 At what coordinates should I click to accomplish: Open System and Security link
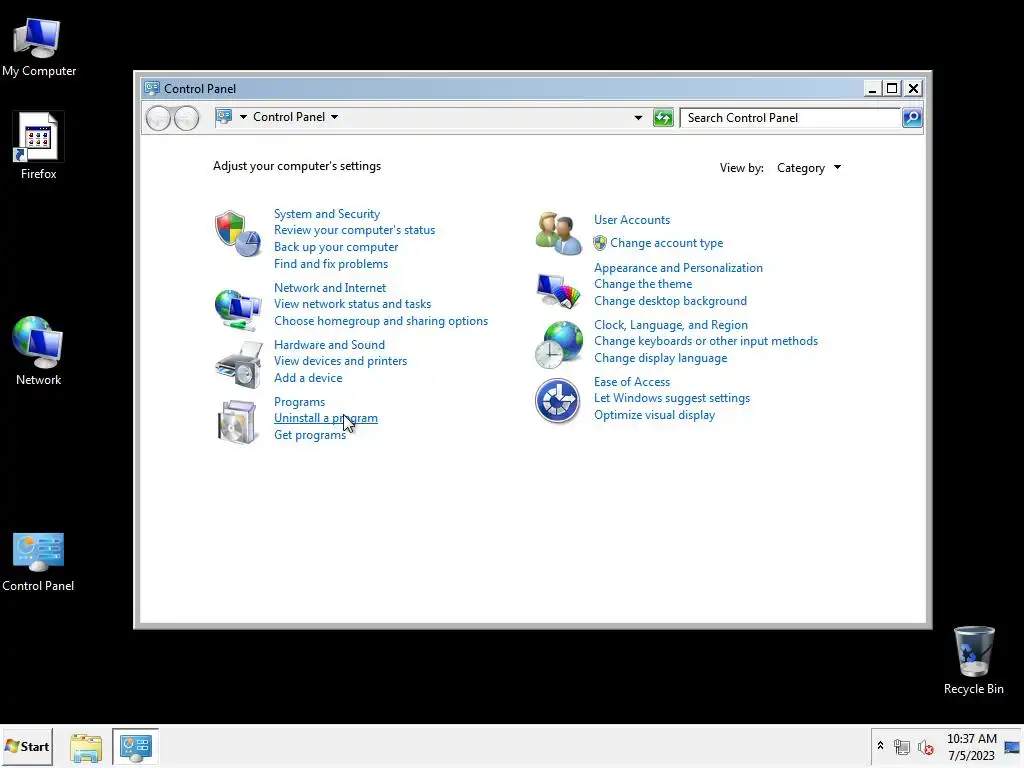327,214
